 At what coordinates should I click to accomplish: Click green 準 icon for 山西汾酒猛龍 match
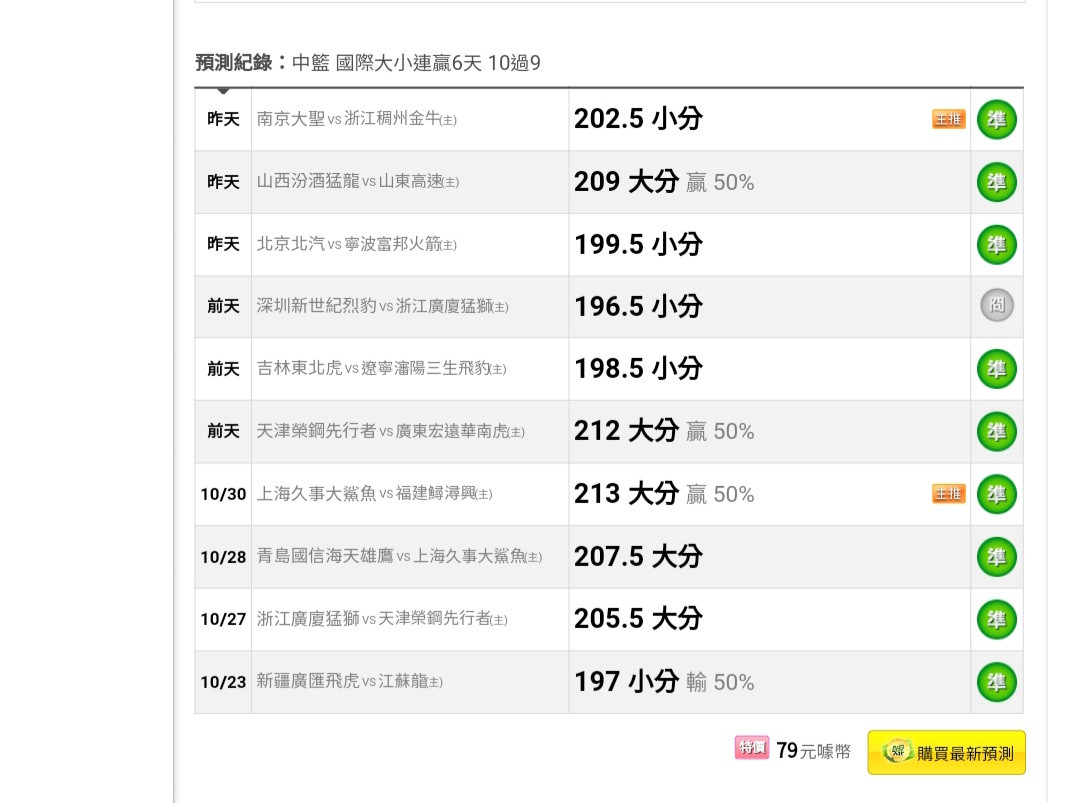(997, 182)
